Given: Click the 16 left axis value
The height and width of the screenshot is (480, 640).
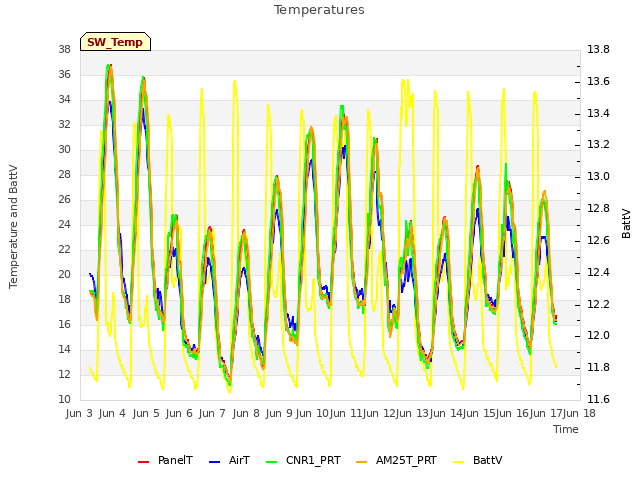Looking at the screenshot, I should pos(64,324).
